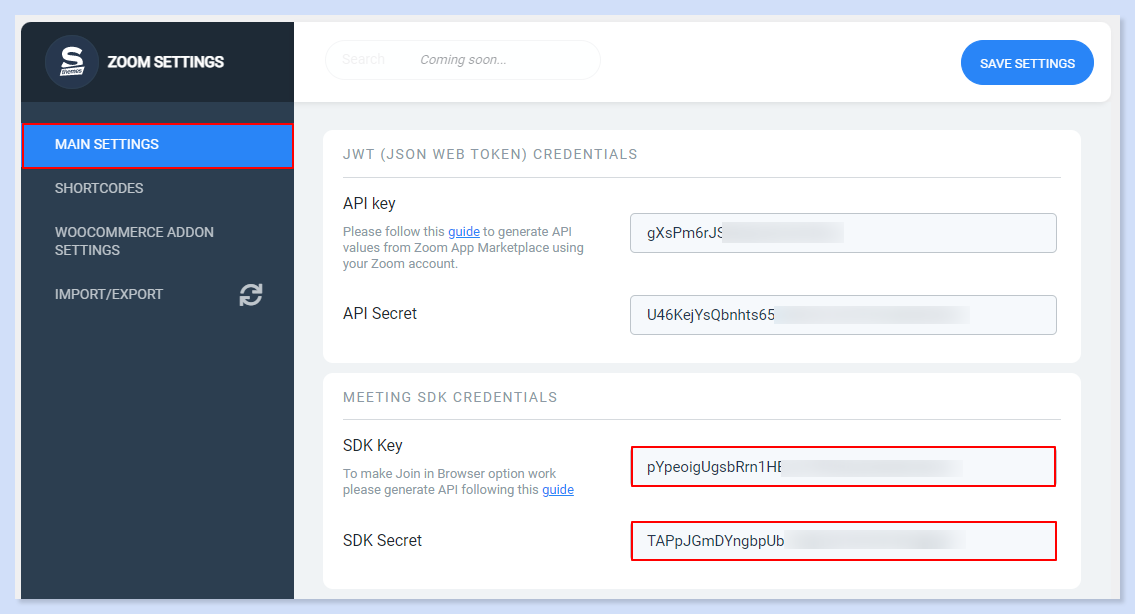The image size is (1135, 614).
Task: Switch to the Shortcodes section
Action: (99, 188)
